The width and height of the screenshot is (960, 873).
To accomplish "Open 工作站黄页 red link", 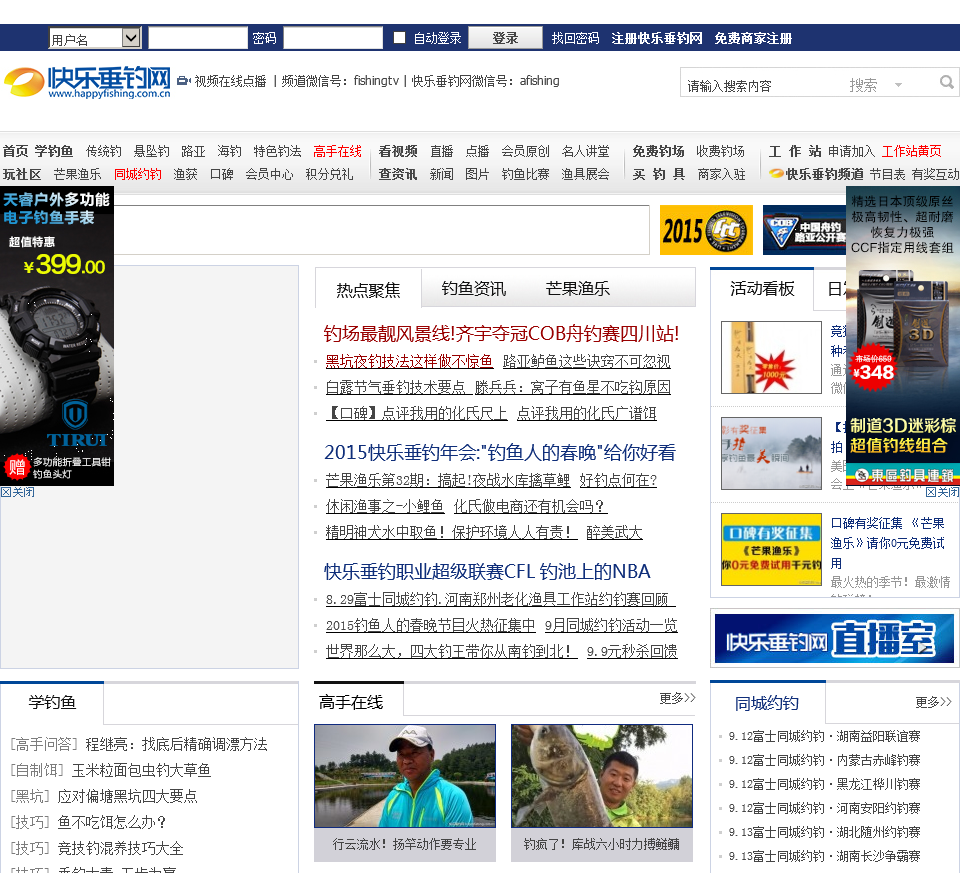I will (x=912, y=151).
